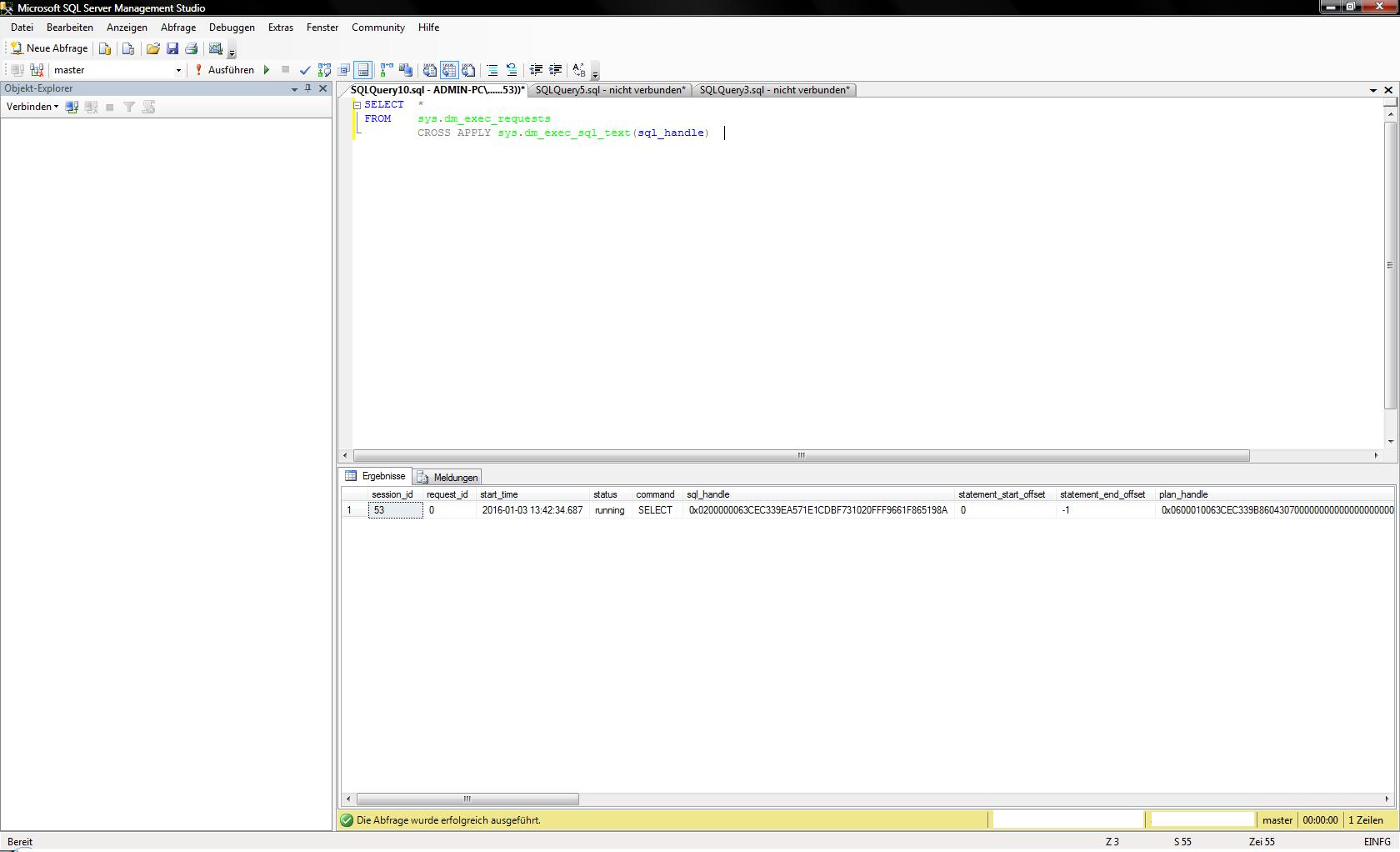Viewport: 1400px width, 852px height.
Task: Open the Activity Monitor icon
Action: [216, 48]
